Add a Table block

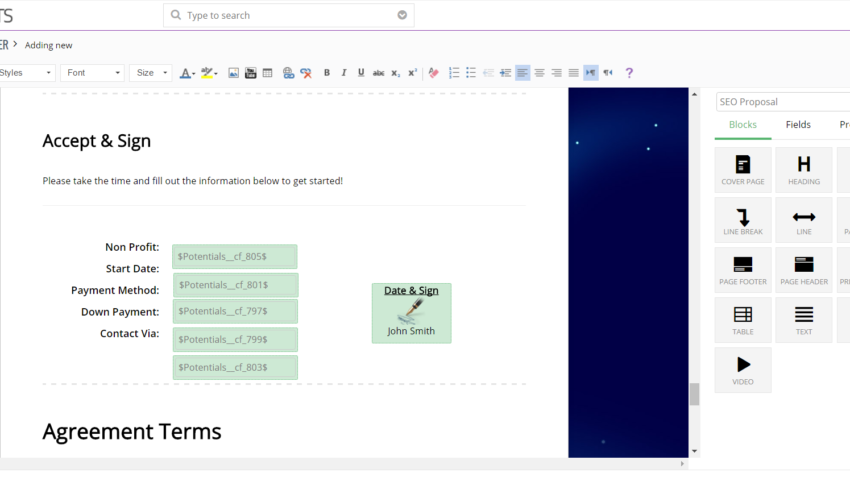click(x=743, y=320)
